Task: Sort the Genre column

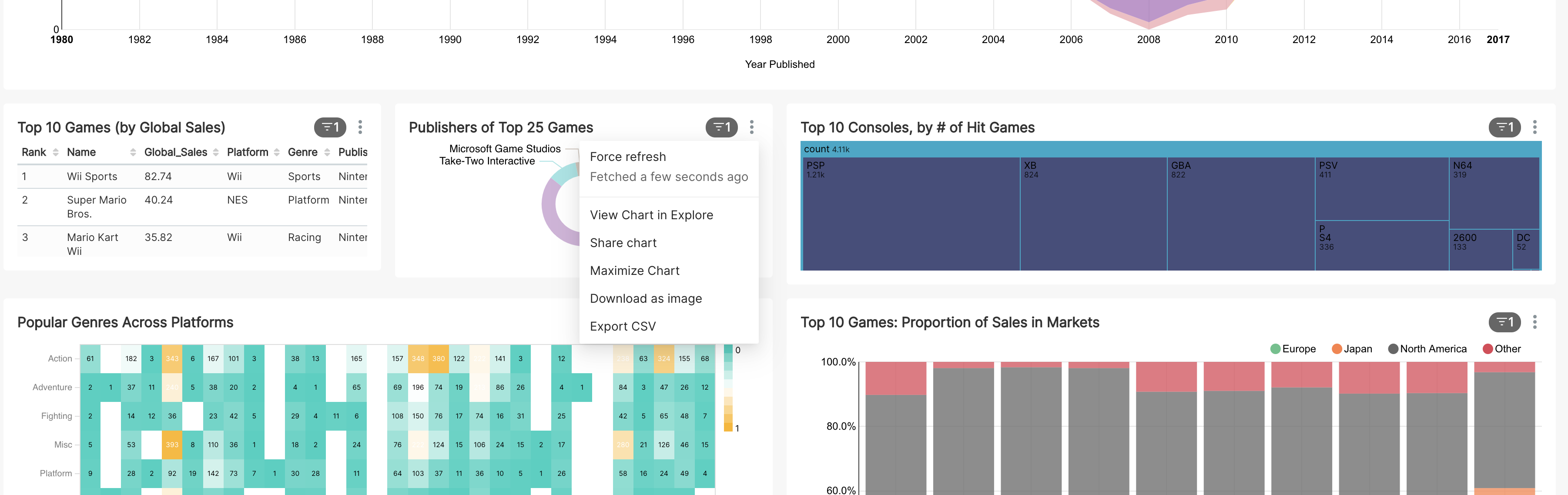Action: pyautogui.click(x=328, y=152)
